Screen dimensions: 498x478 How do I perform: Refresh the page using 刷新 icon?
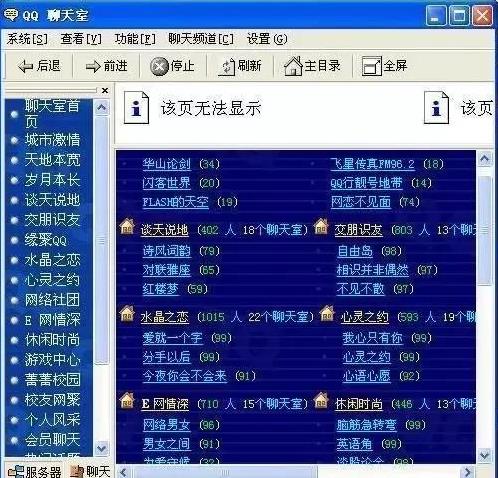tap(227, 67)
